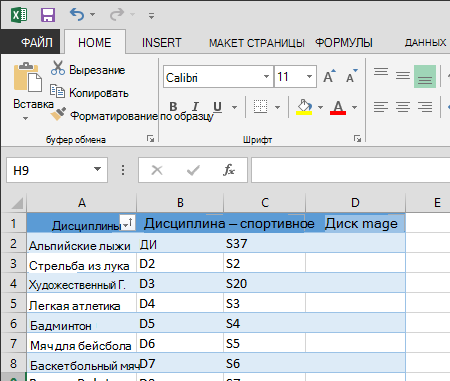Open the Шрифт dialog launcher
This screenshot has height=381, width=450.
pyautogui.click(x=357, y=138)
